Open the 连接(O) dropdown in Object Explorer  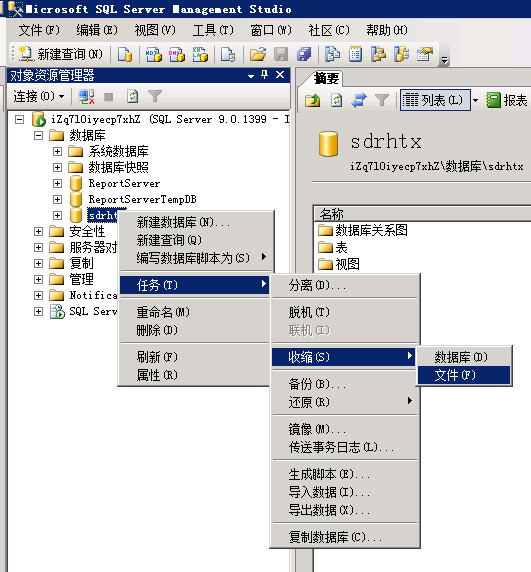(x=39, y=97)
